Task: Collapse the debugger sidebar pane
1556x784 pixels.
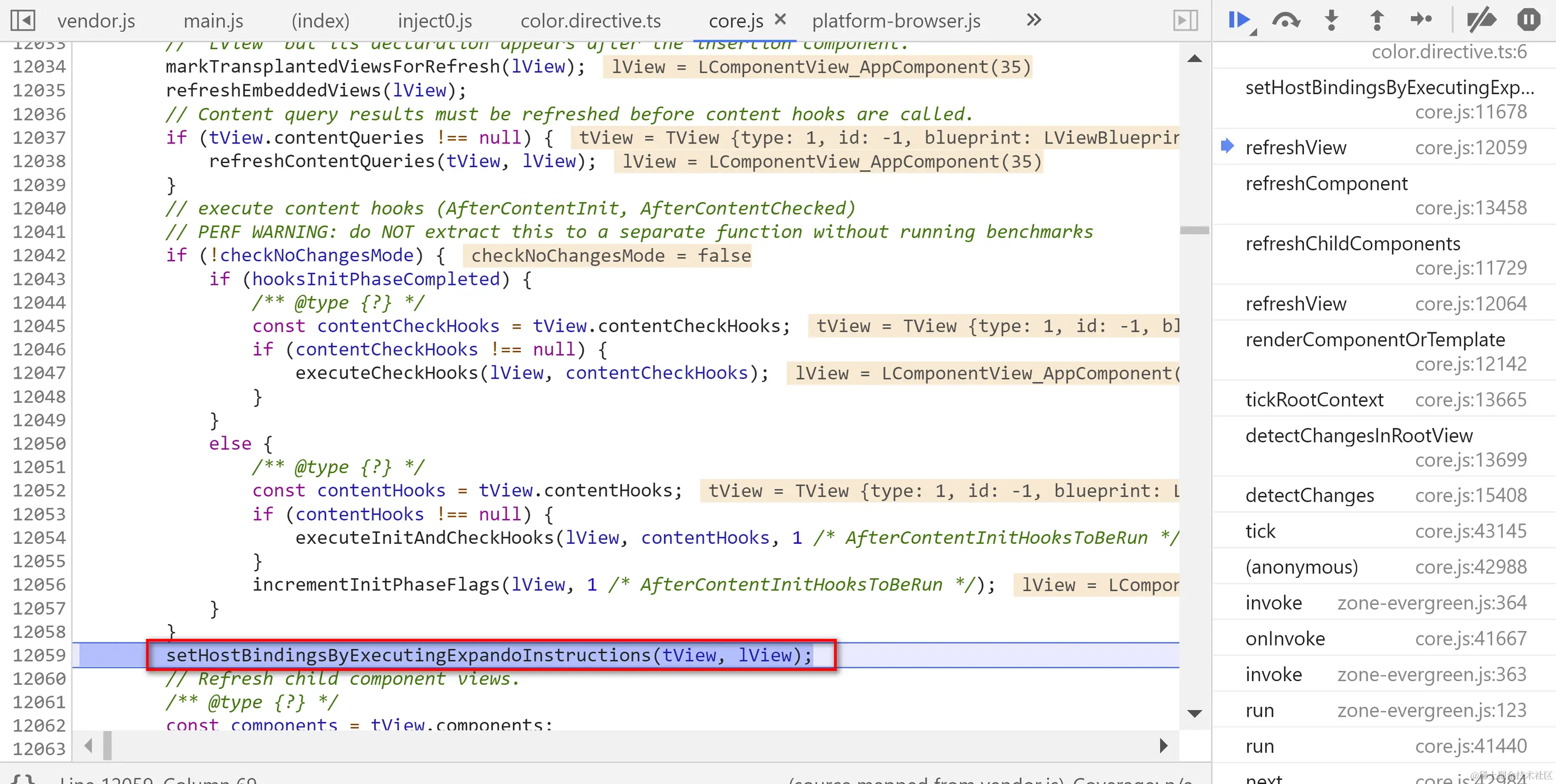Action: click(1185, 21)
